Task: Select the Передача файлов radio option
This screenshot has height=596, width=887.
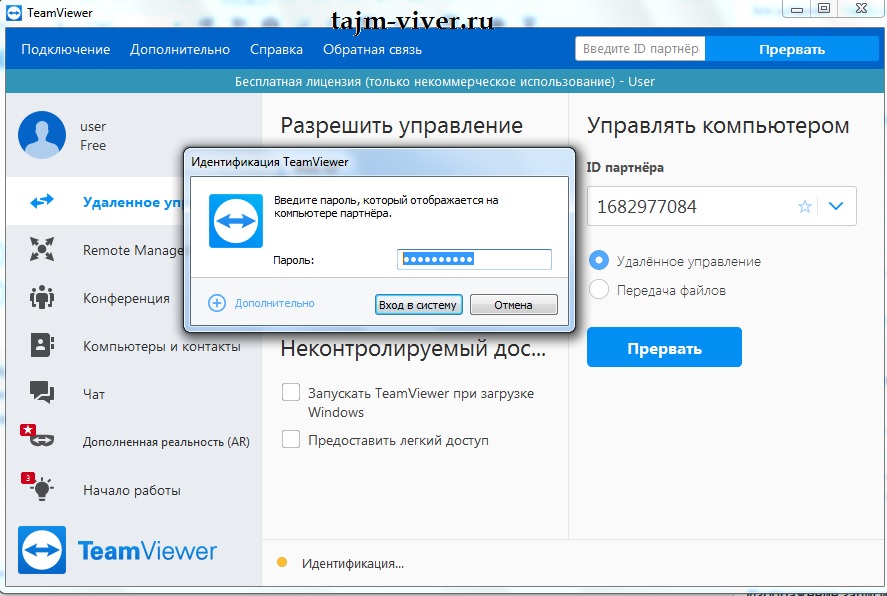Action: point(599,289)
